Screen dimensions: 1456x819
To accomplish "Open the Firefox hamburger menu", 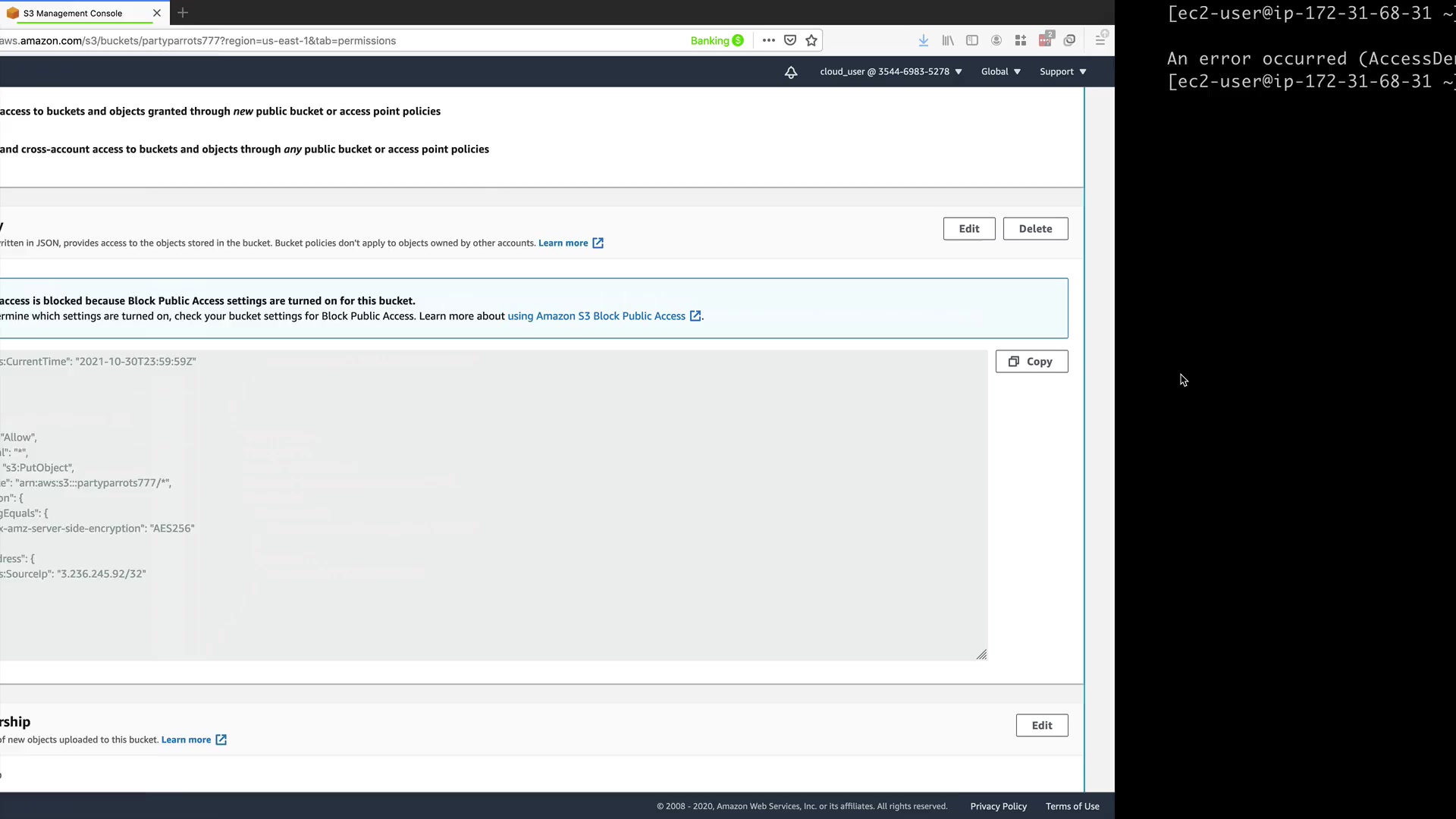I will click(x=1100, y=41).
